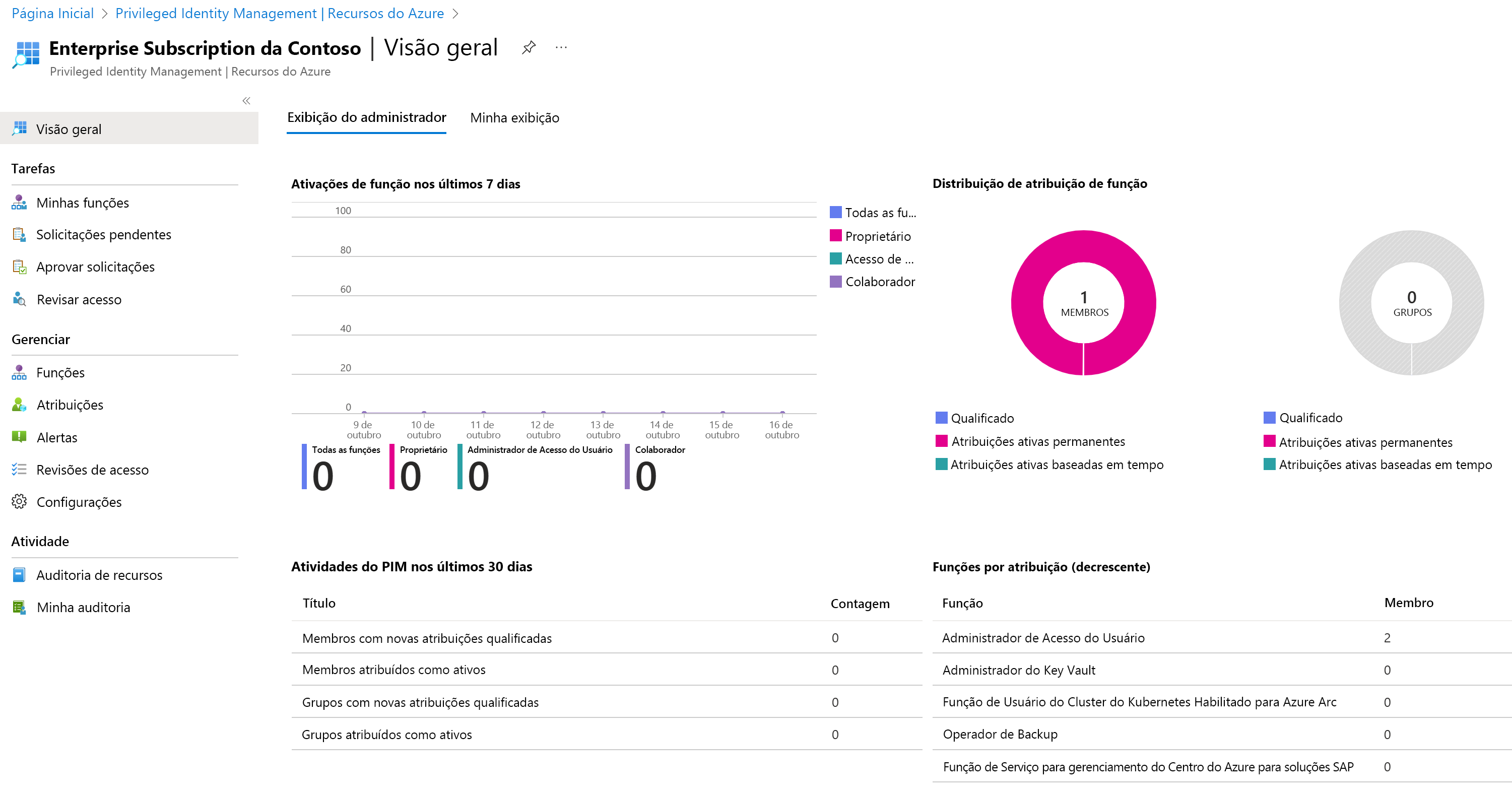This screenshot has height=794, width=1512.
Task: Click the Solicitações pendentes icon
Action: tap(19, 235)
